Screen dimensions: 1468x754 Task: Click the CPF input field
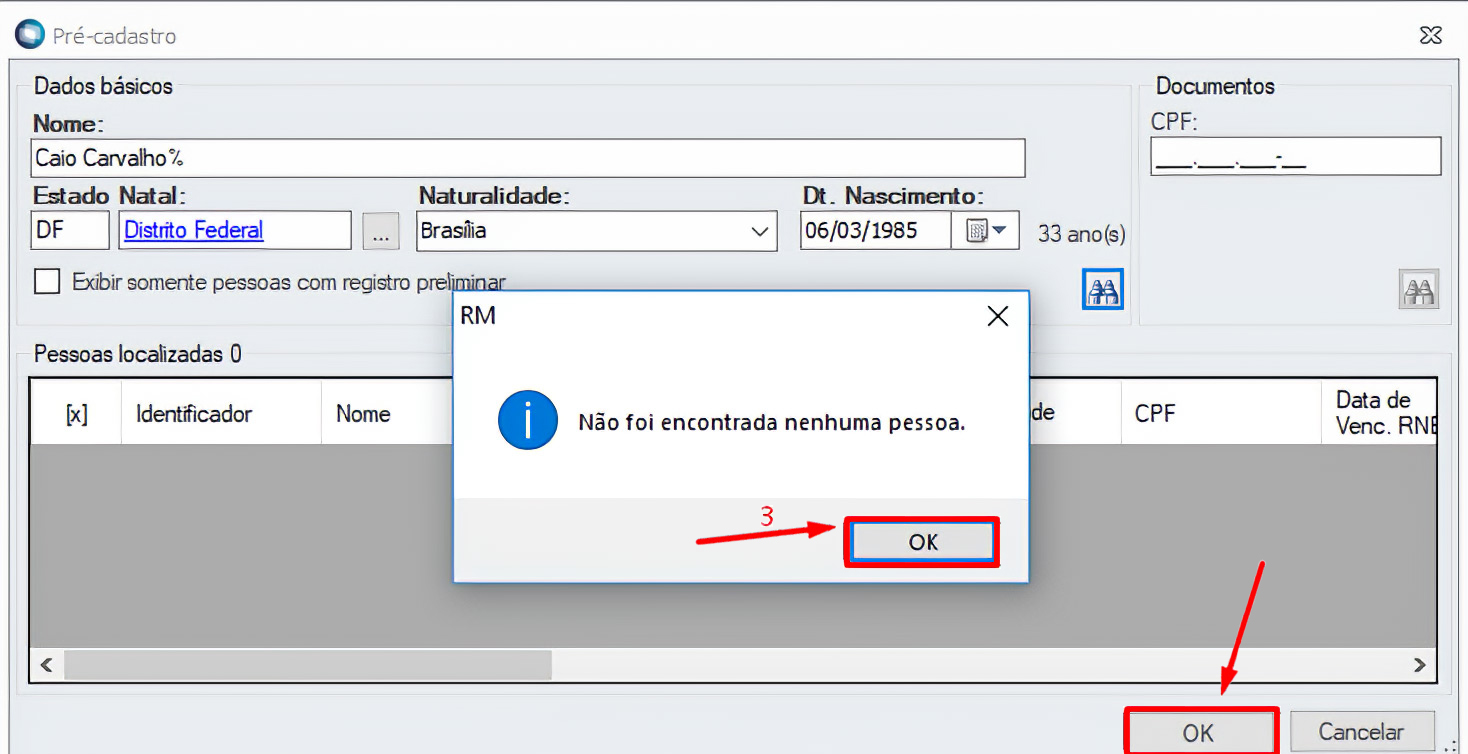click(x=1295, y=157)
